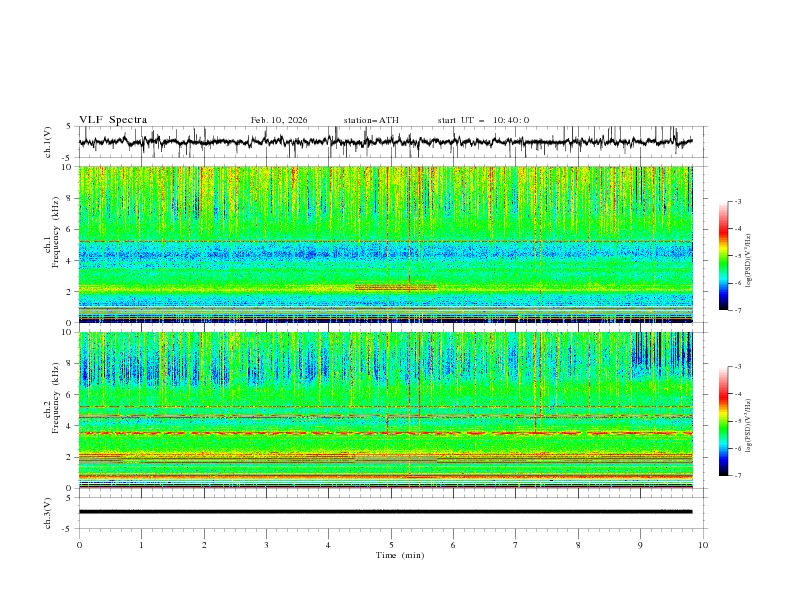Click the "station=ATH" header label
792x612 pixels.
point(371,120)
